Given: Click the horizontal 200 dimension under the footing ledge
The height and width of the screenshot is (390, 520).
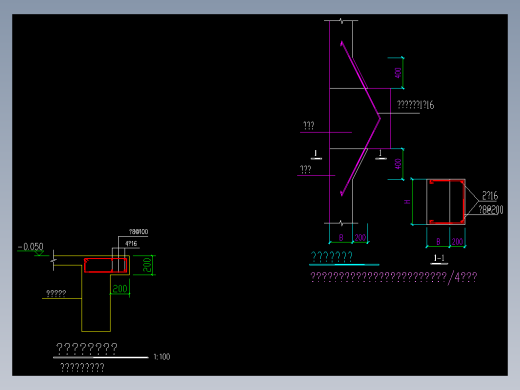Looking at the screenshot, I should point(120,289).
